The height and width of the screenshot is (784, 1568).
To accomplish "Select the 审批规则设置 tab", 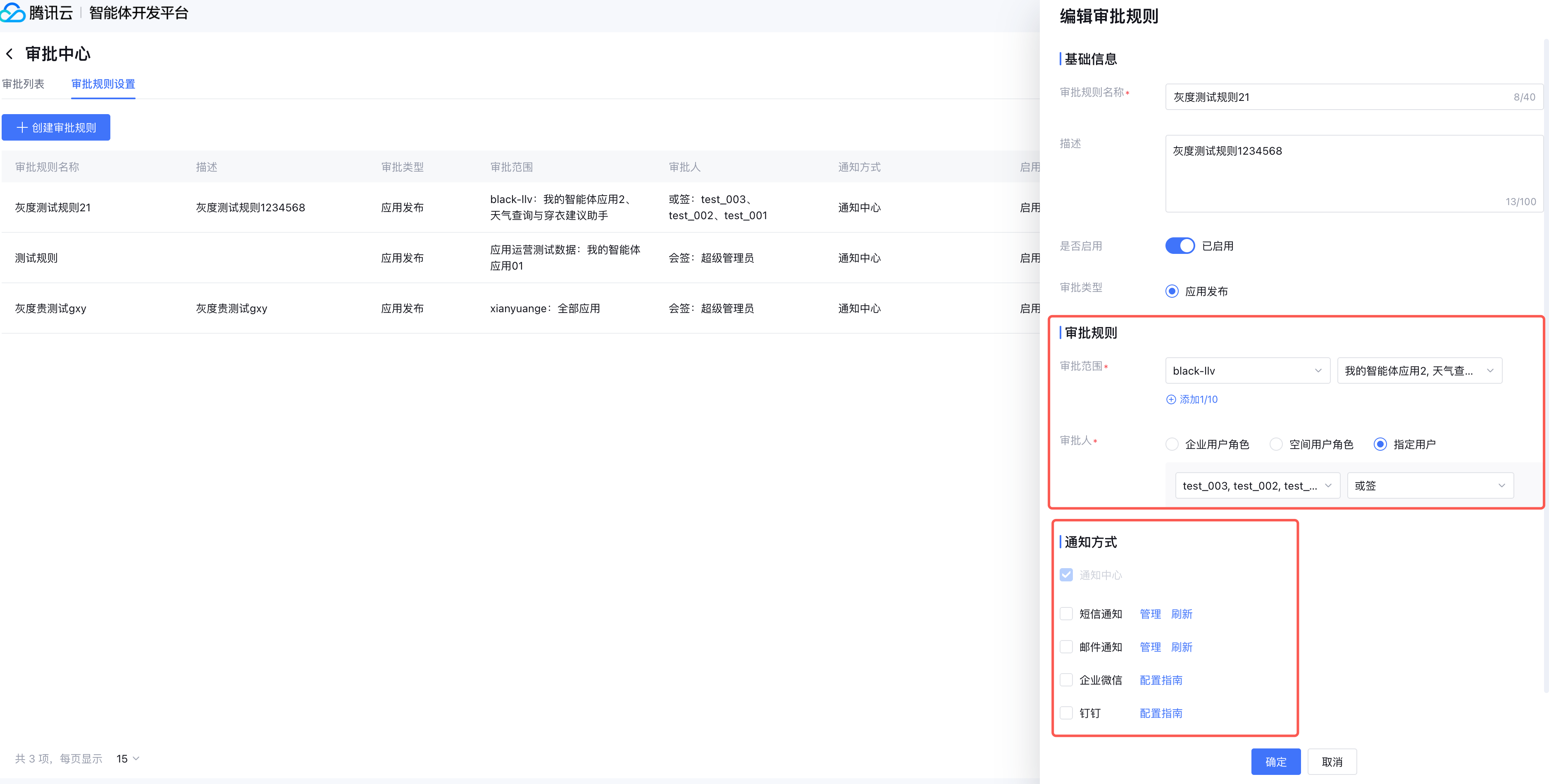I will [103, 84].
